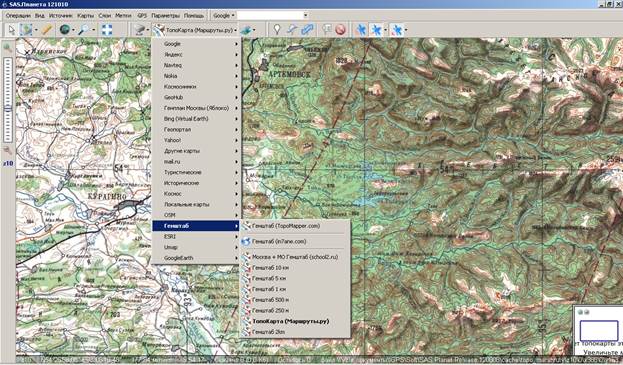Open the Параметры menu

[x=165, y=16]
